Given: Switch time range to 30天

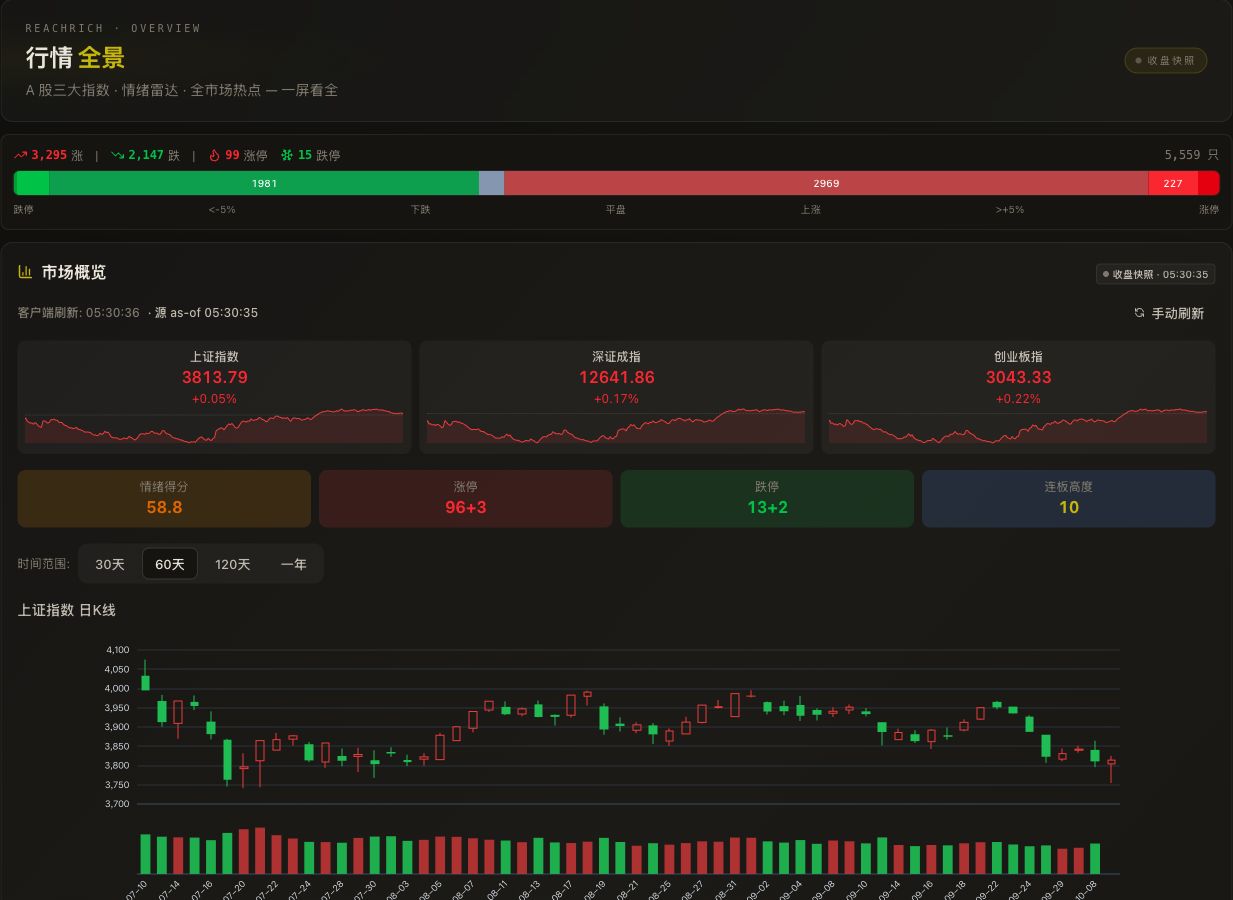Looking at the screenshot, I should pos(110,564).
